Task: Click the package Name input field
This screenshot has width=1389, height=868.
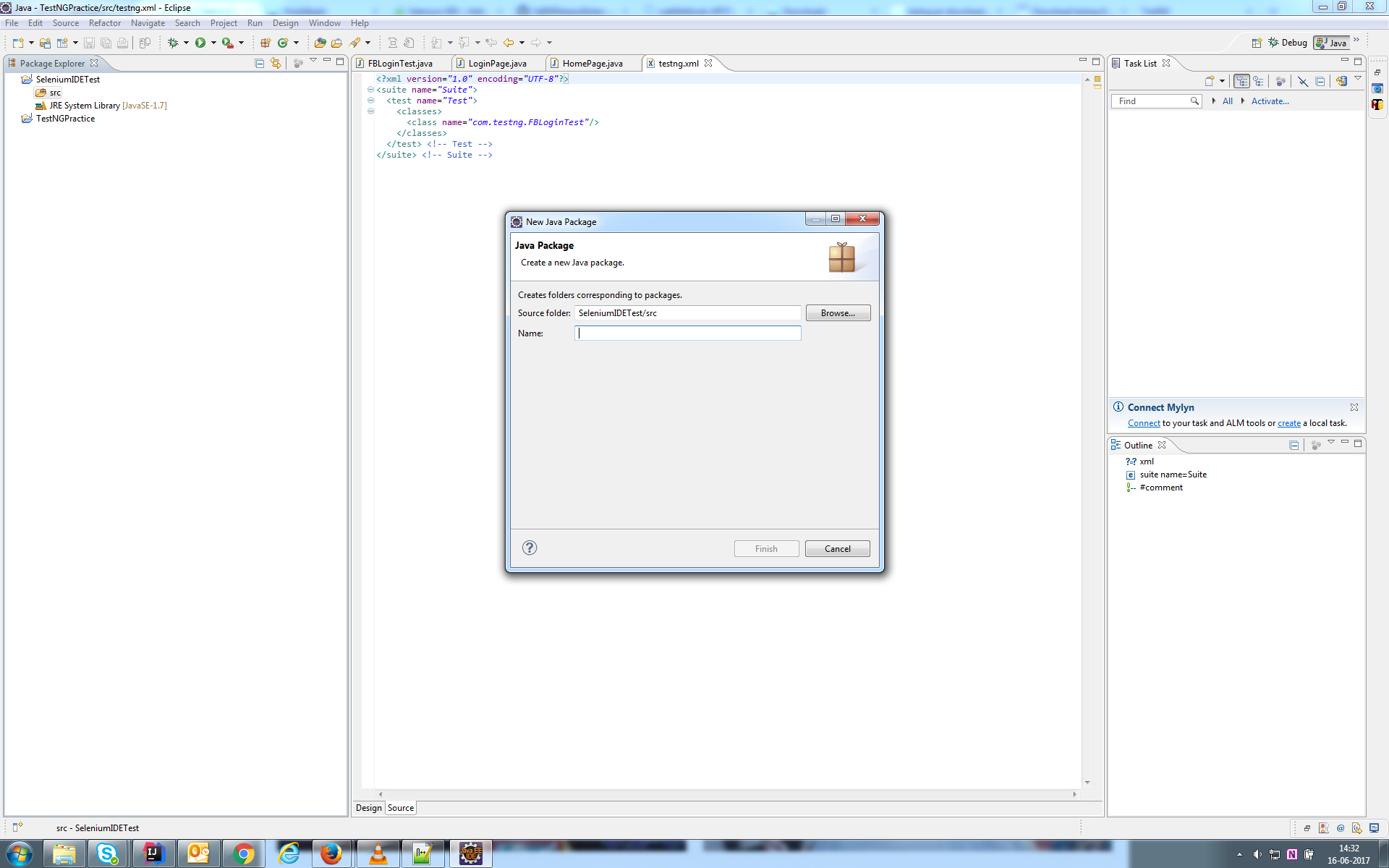Action: pyautogui.click(x=687, y=333)
